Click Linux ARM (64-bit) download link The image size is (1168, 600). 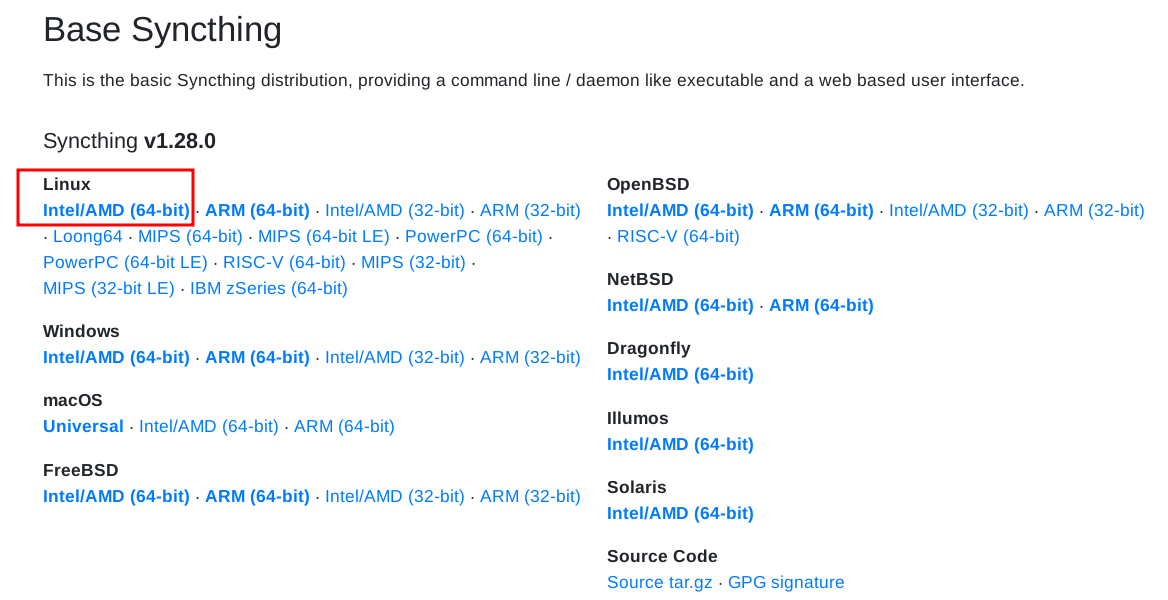coord(257,210)
